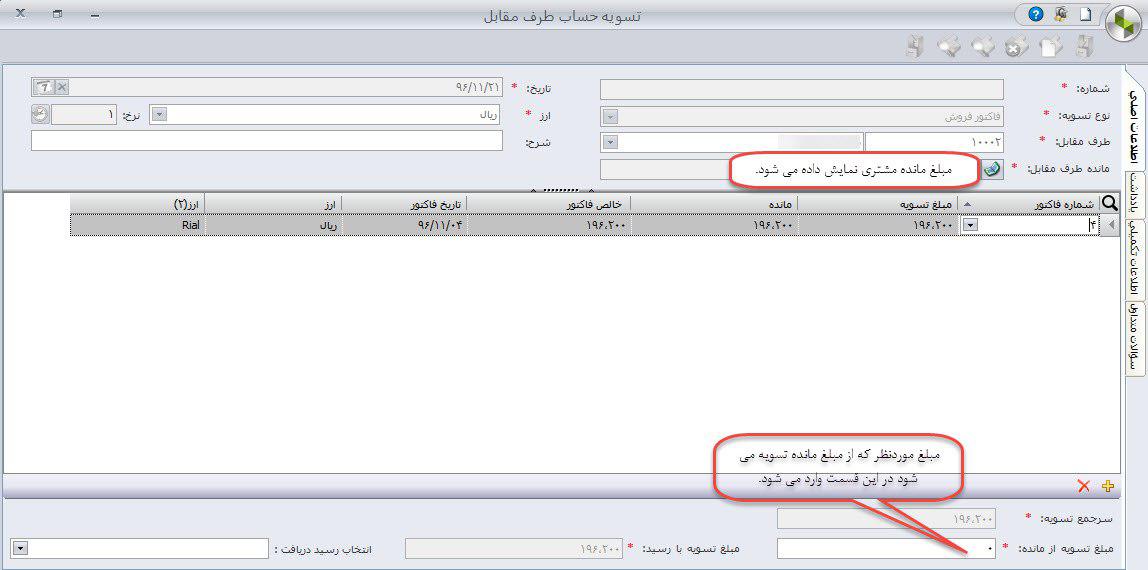Select the خالص فاکتور cell 196,200
The width and height of the screenshot is (1148, 570).
click(548, 225)
